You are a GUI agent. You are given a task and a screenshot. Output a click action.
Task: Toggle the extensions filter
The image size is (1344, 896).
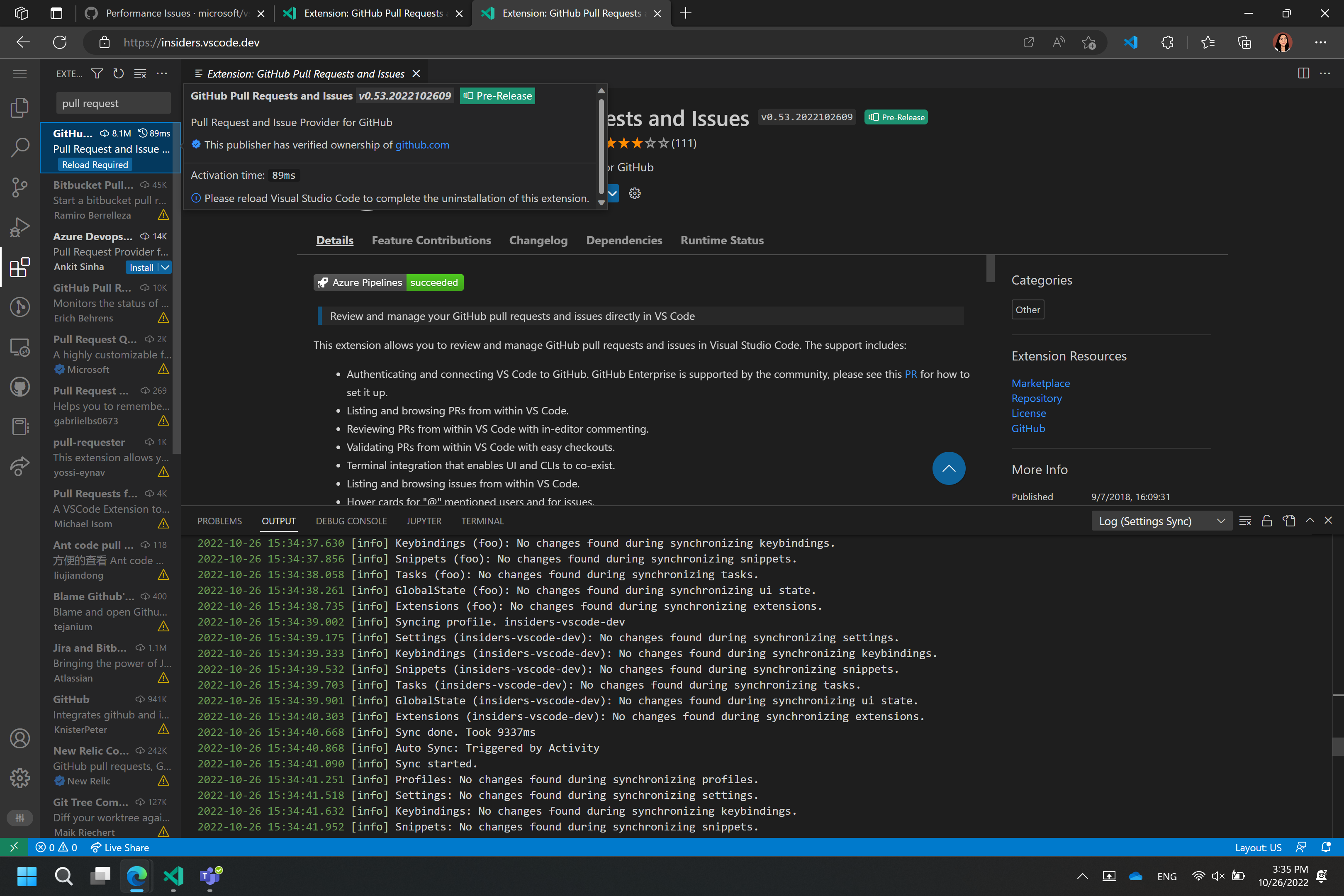tap(97, 73)
